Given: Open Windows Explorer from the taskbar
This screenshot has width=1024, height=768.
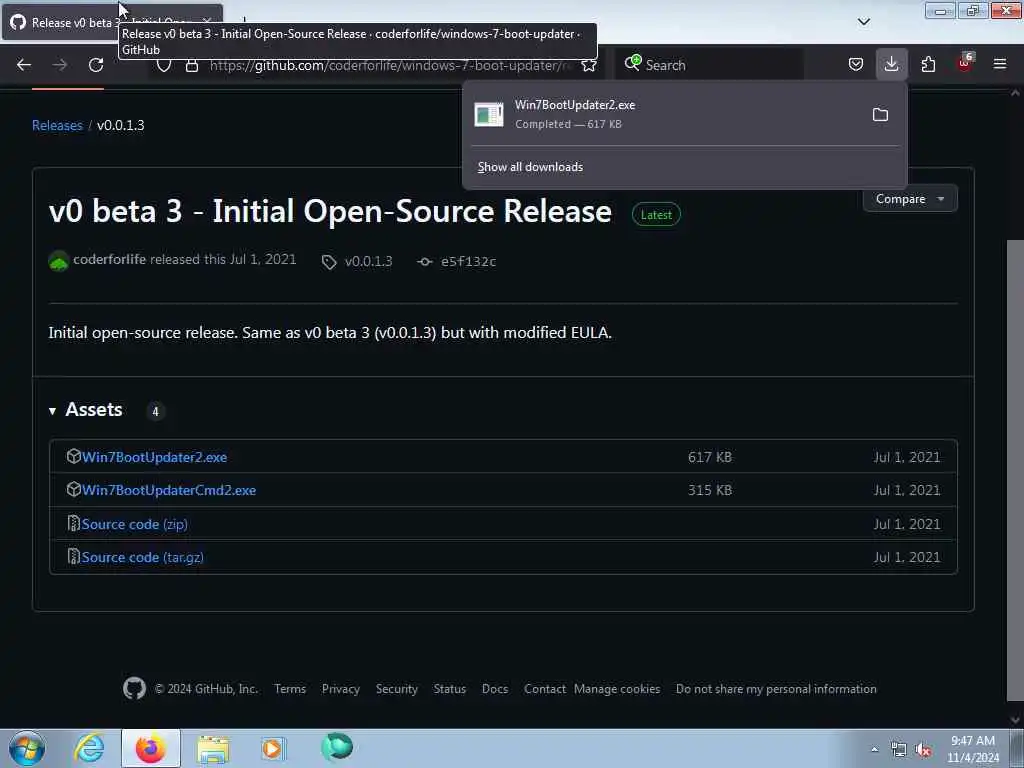Looking at the screenshot, I should [212, 748].
